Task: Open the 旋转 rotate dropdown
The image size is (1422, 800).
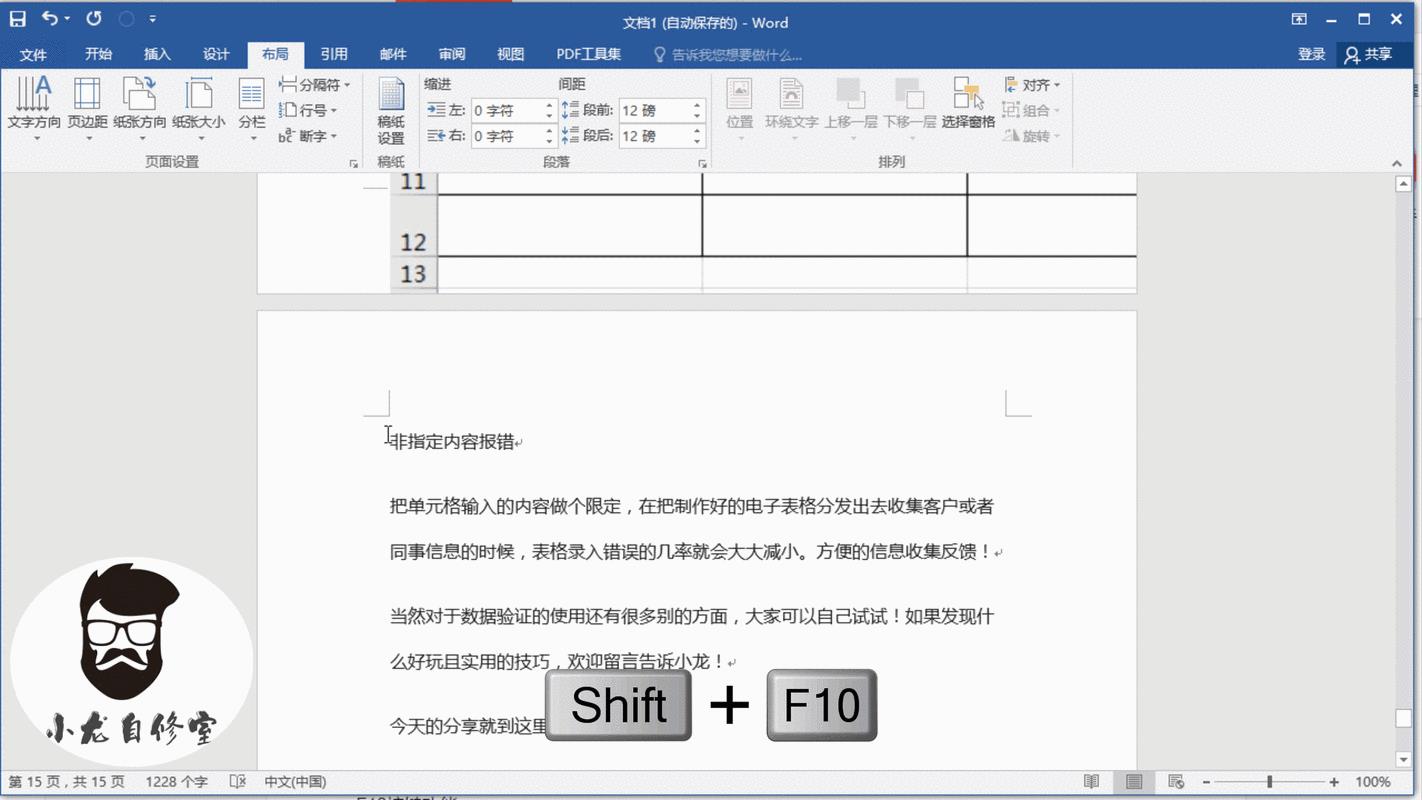Action: click(x=1032, y=136)
